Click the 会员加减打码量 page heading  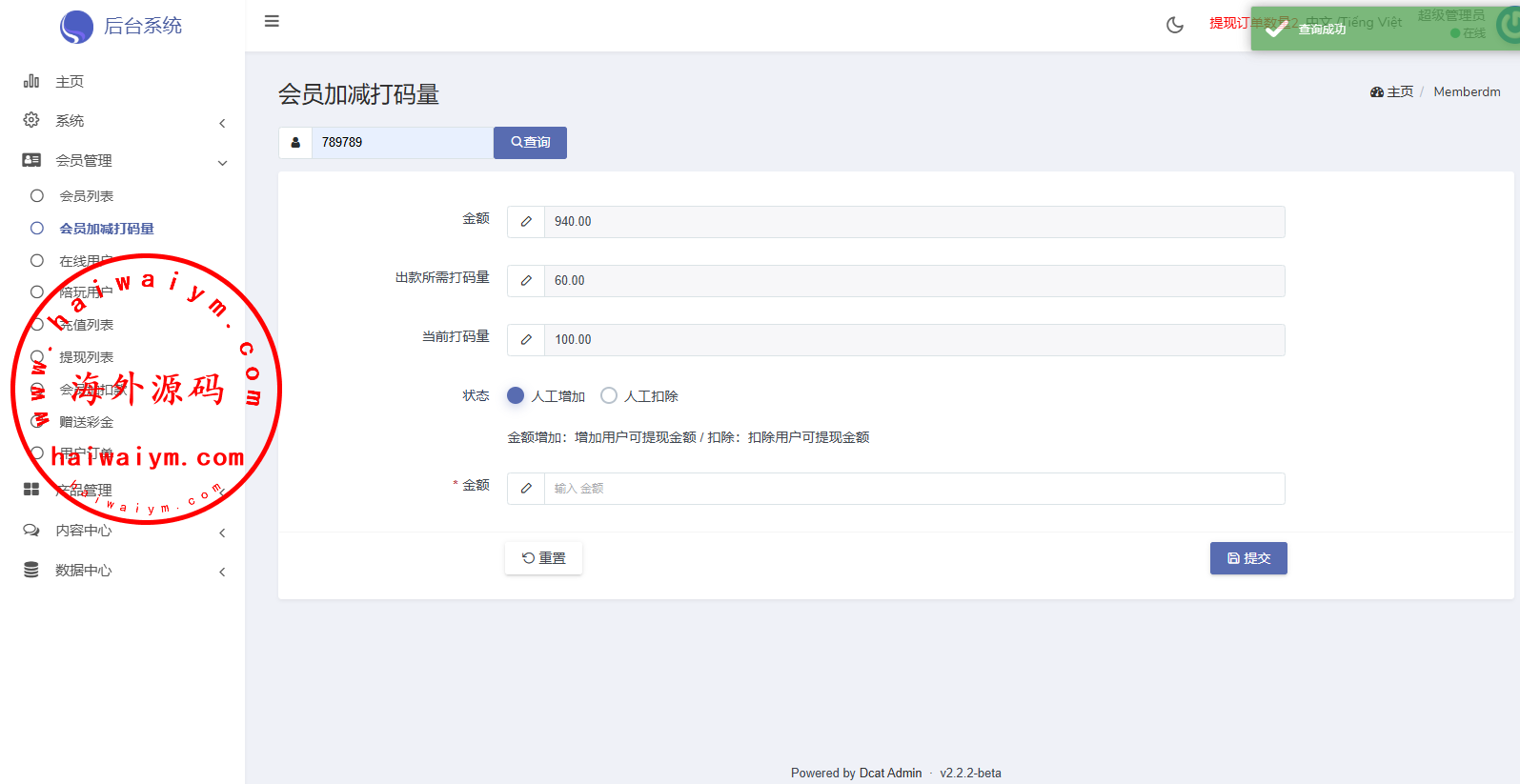pyautogui.click(x=358, y=94)
